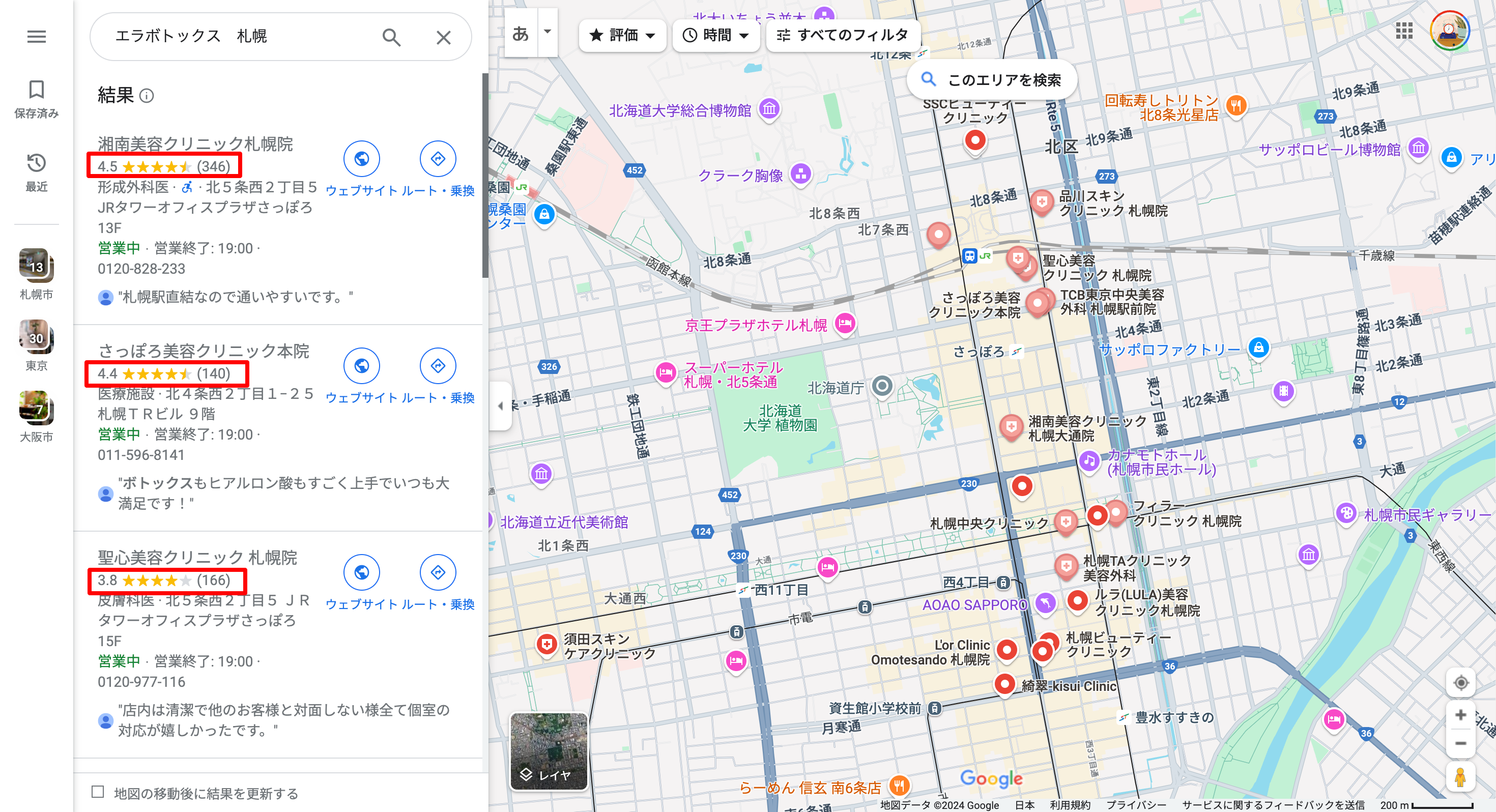Collapse the side results panel
Screen dimensions: 1496x812
500,406
